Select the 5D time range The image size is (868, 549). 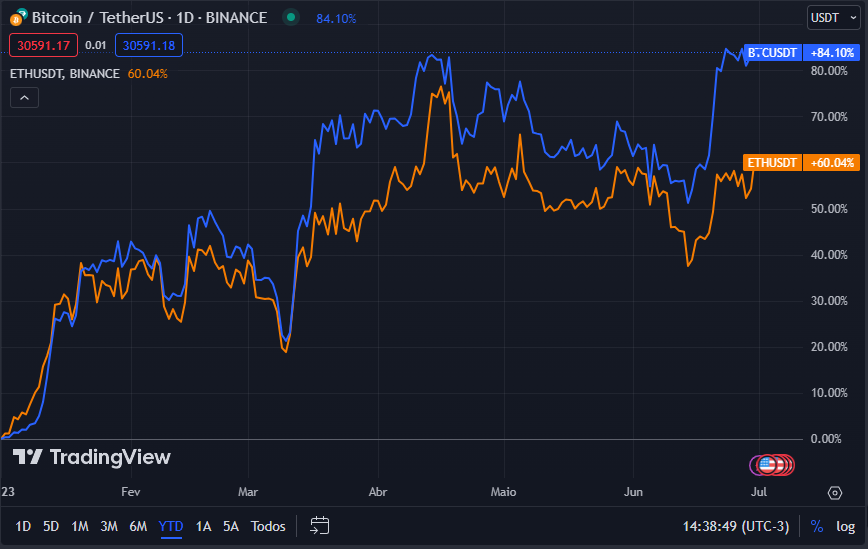(51, 526)
